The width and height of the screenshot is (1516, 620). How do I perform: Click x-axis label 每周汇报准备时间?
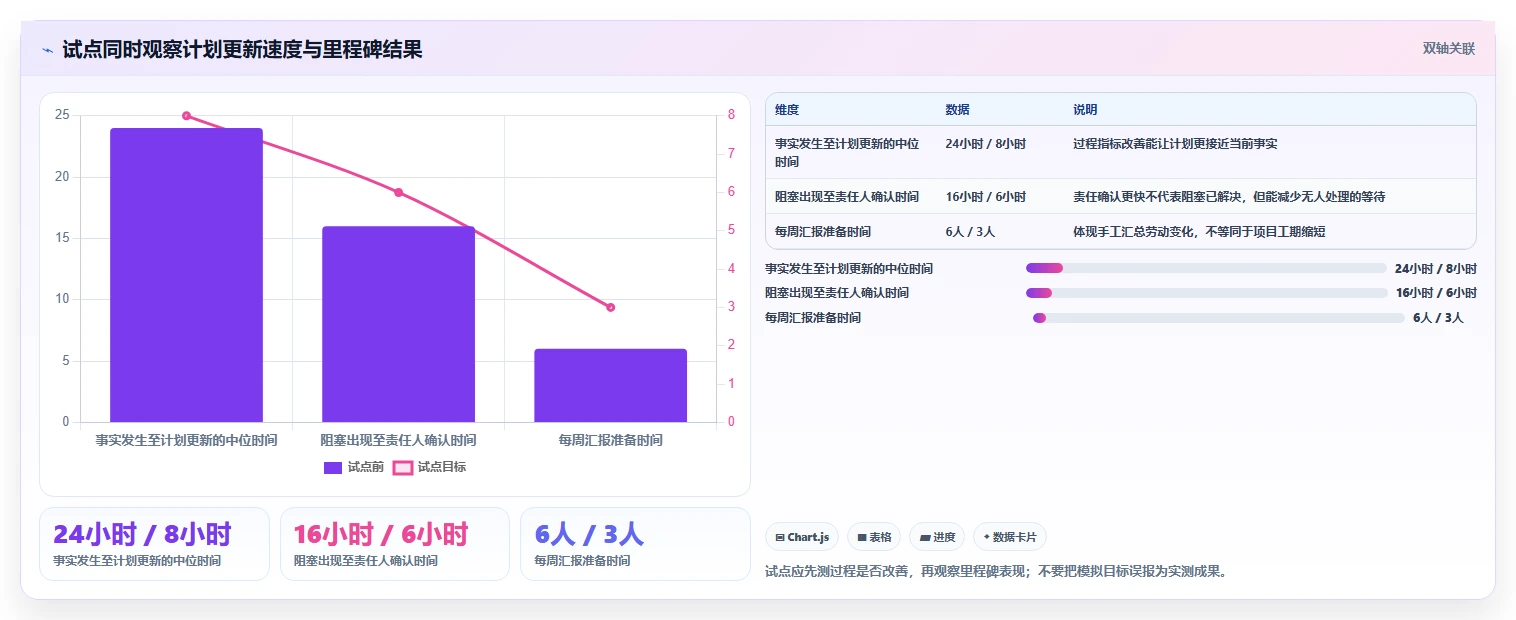(x=610, y=440)
